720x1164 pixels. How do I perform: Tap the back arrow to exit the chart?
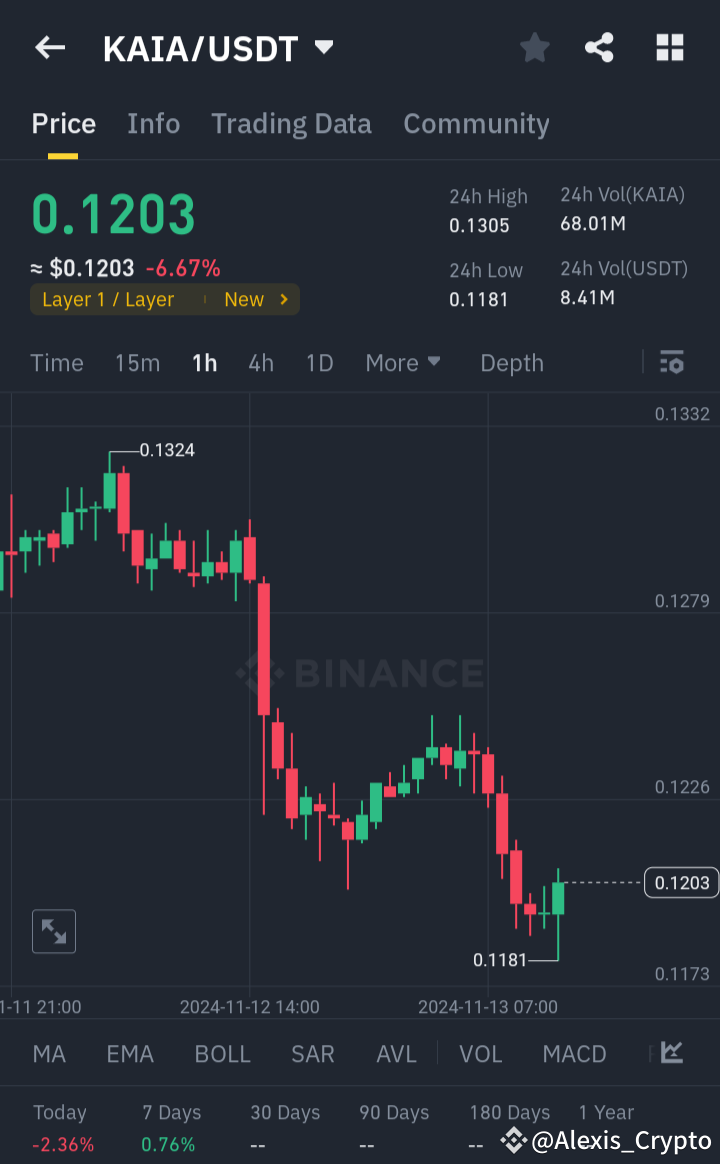pyautogui.click(x=49, y=47)
